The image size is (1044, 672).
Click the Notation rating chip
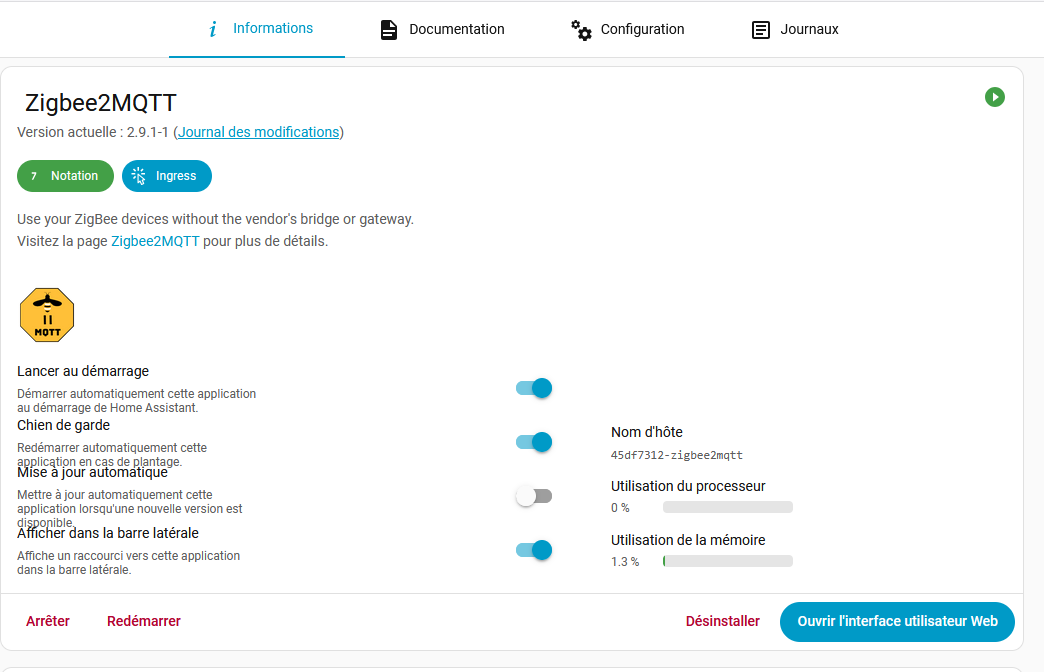(x=65, y=176)
